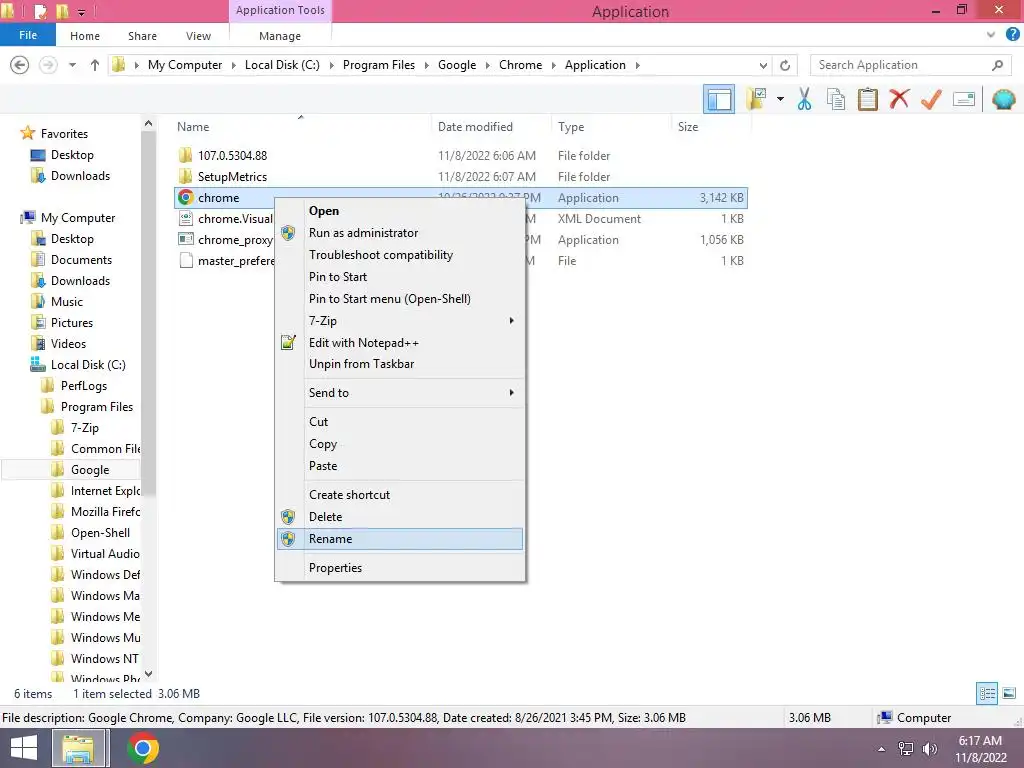
Task: Choose Run as administrator
Action: [400, 233]
